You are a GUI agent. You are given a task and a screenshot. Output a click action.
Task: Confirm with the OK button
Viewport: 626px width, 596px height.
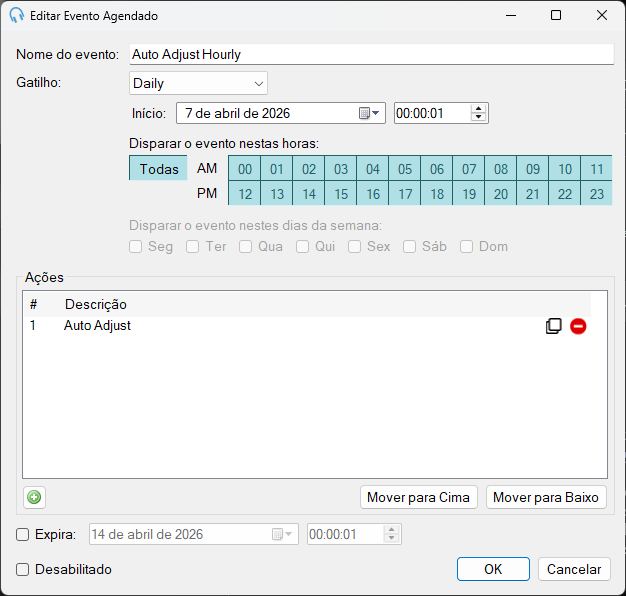[493, 569]
